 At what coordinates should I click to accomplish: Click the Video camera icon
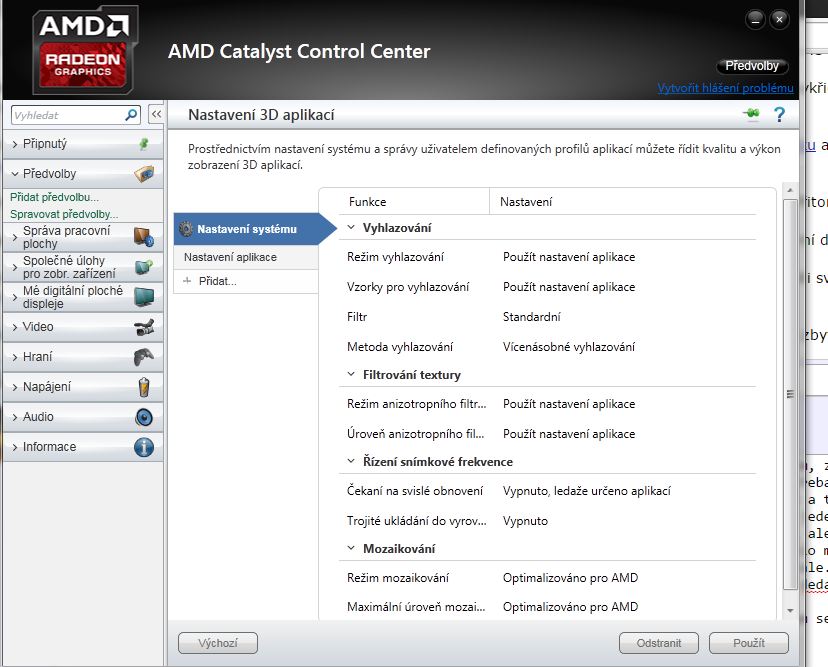[x=144, y=327]
